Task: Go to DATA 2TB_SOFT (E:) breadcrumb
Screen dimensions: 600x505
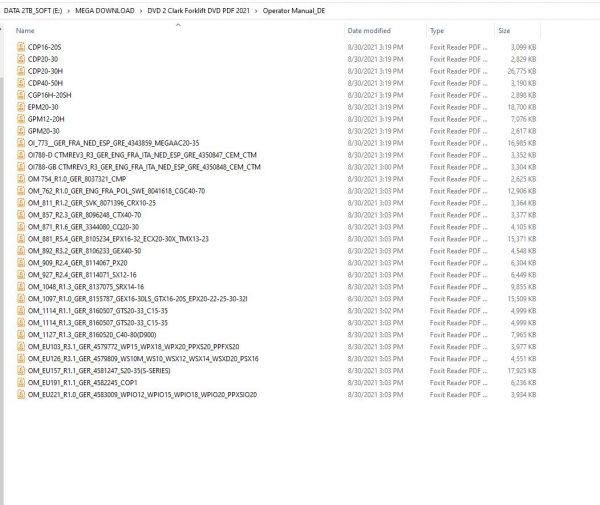Action: click(33, 11)
